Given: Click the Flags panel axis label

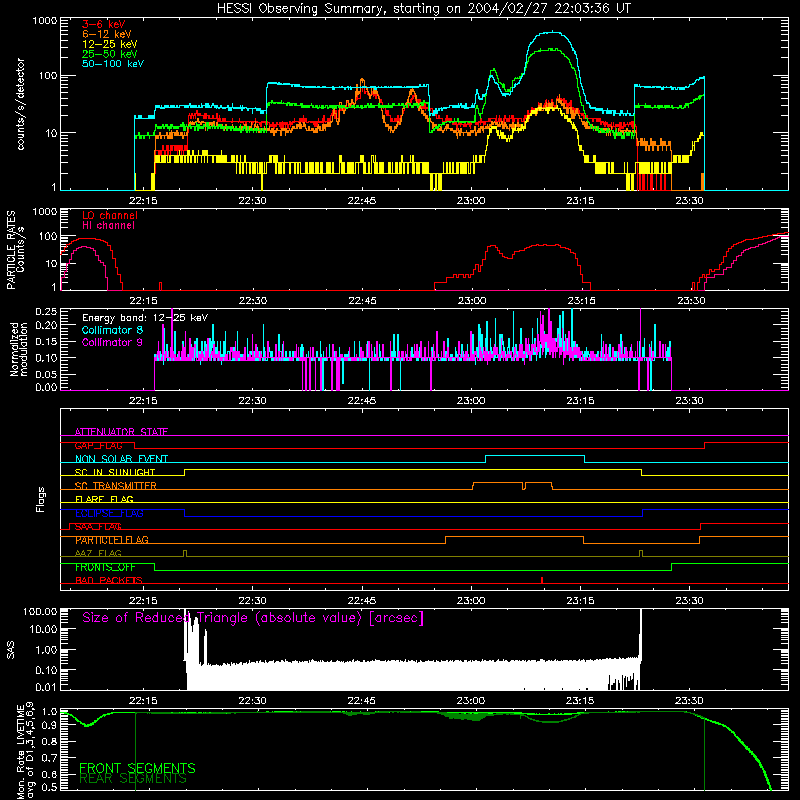Looking at the screenshot, I should [41, 499].
